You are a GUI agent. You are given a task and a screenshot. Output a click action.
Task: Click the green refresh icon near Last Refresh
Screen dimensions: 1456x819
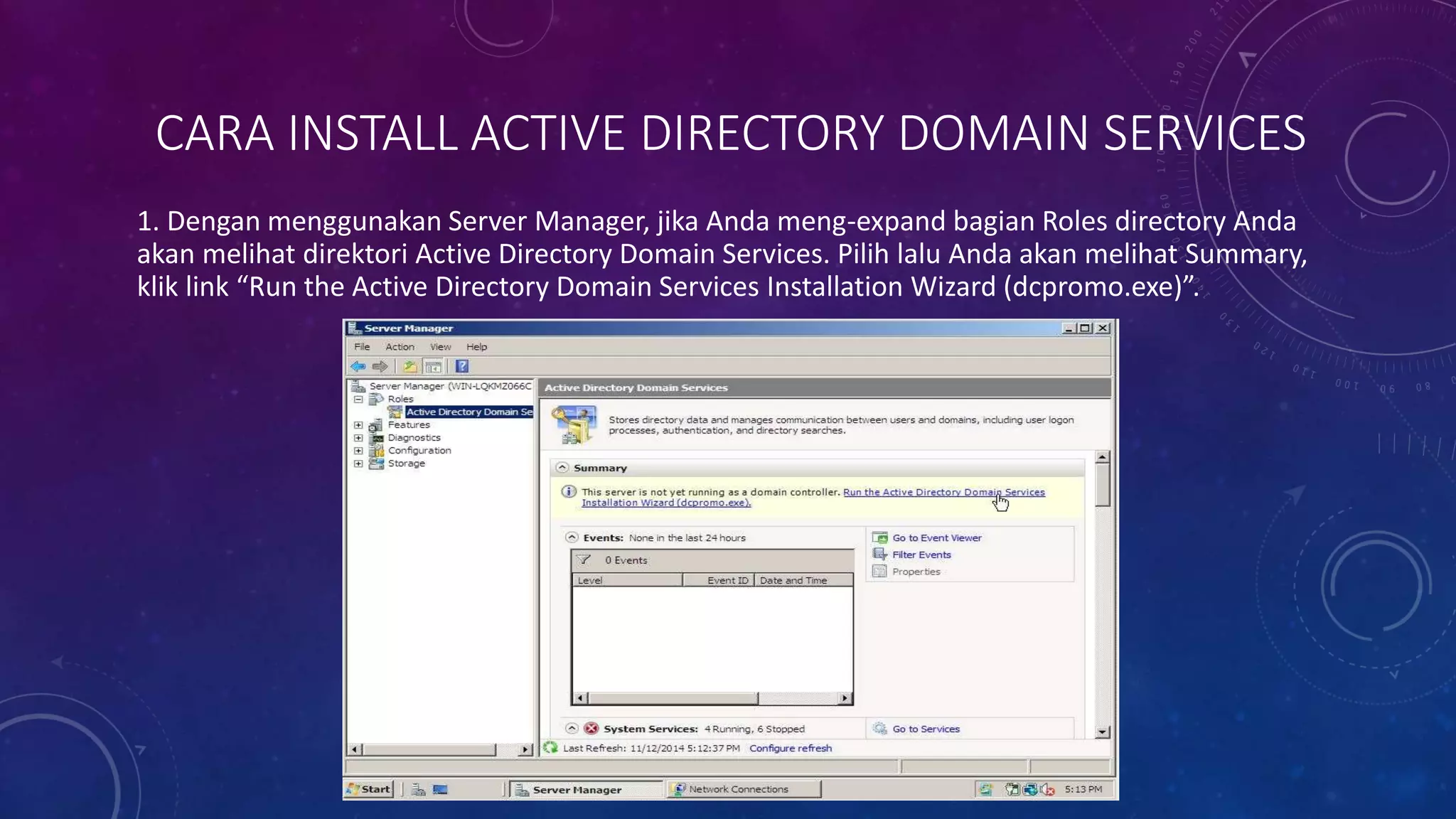[550, 748]
